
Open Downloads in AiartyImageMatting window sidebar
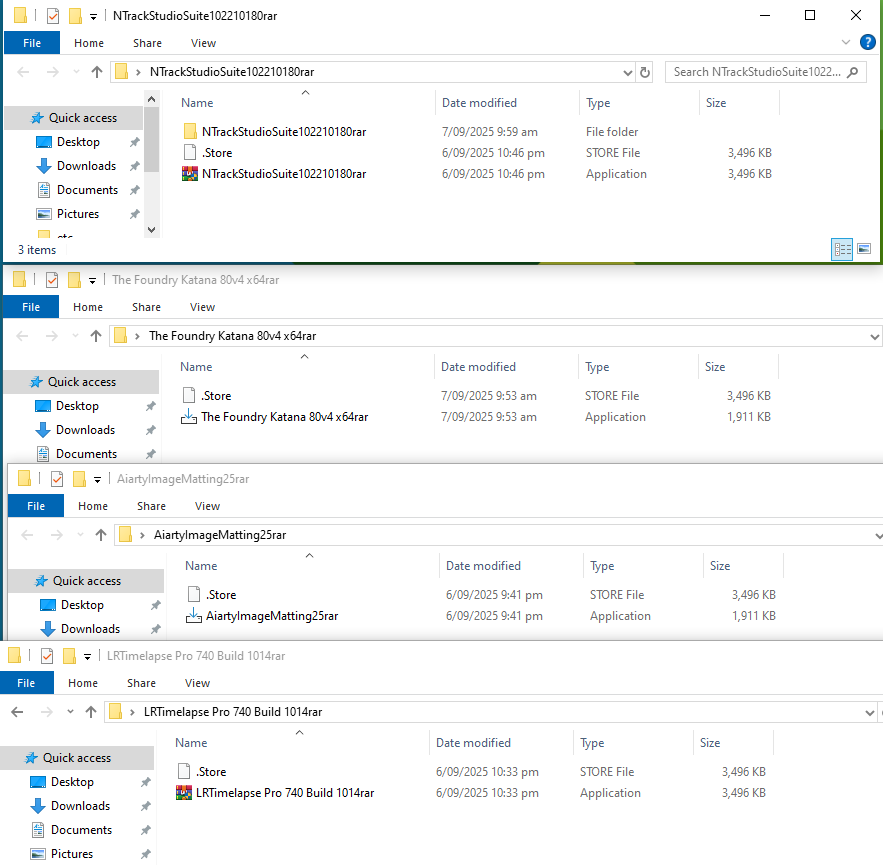(x=90, y=629)
